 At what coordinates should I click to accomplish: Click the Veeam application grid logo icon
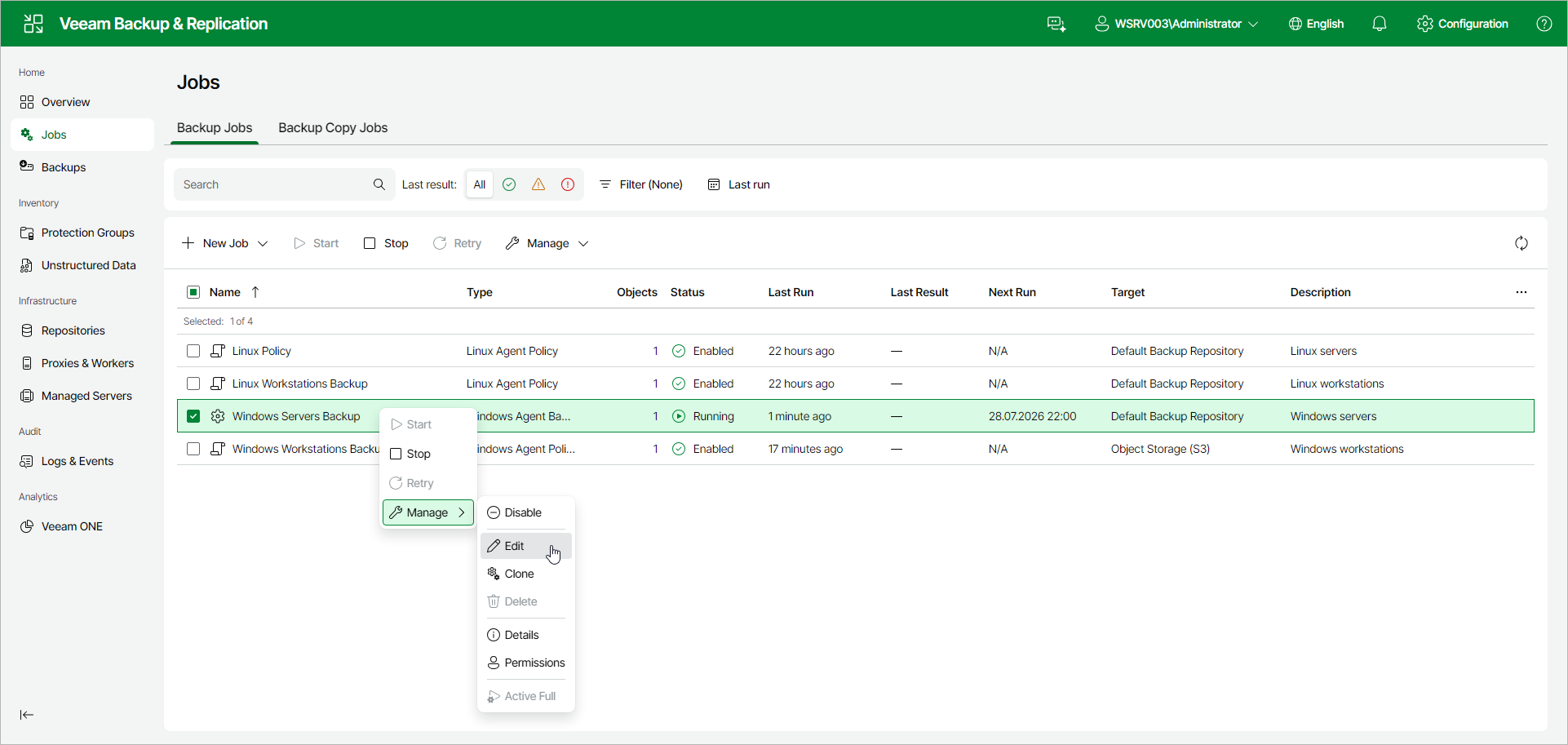(x=33, y=24)
